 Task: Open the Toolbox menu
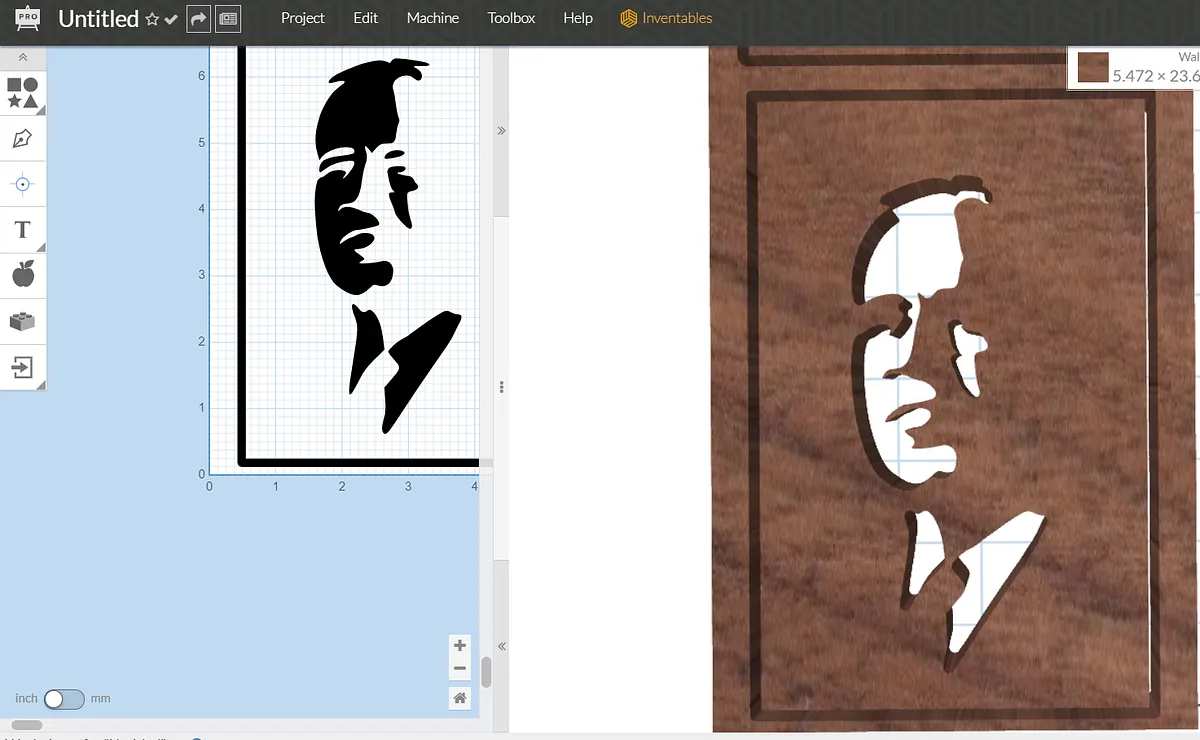click(511, 18)
